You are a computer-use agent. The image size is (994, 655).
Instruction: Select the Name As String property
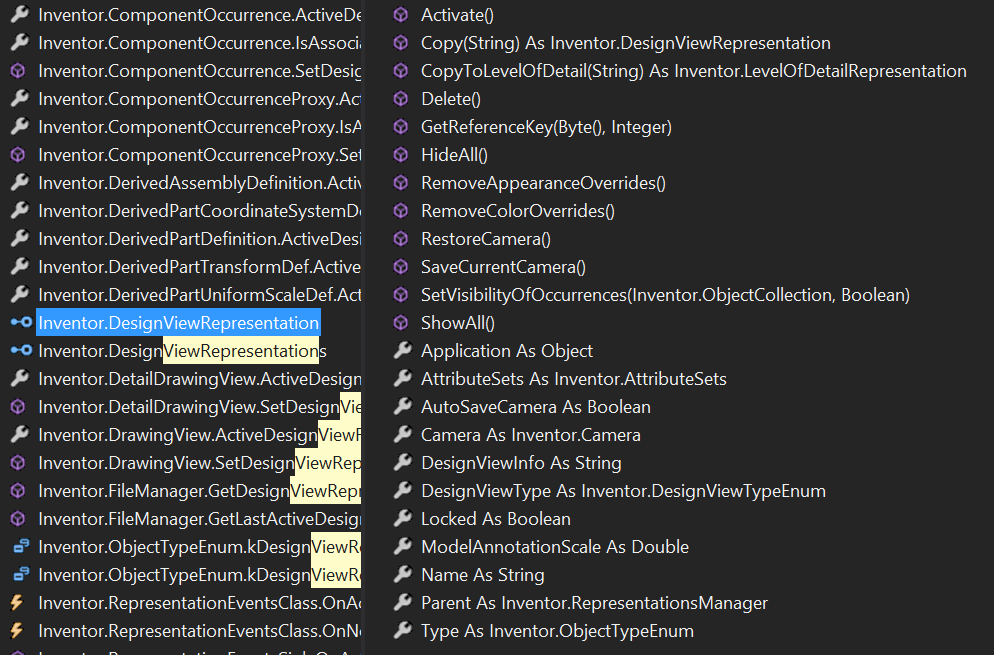[482, 574]
